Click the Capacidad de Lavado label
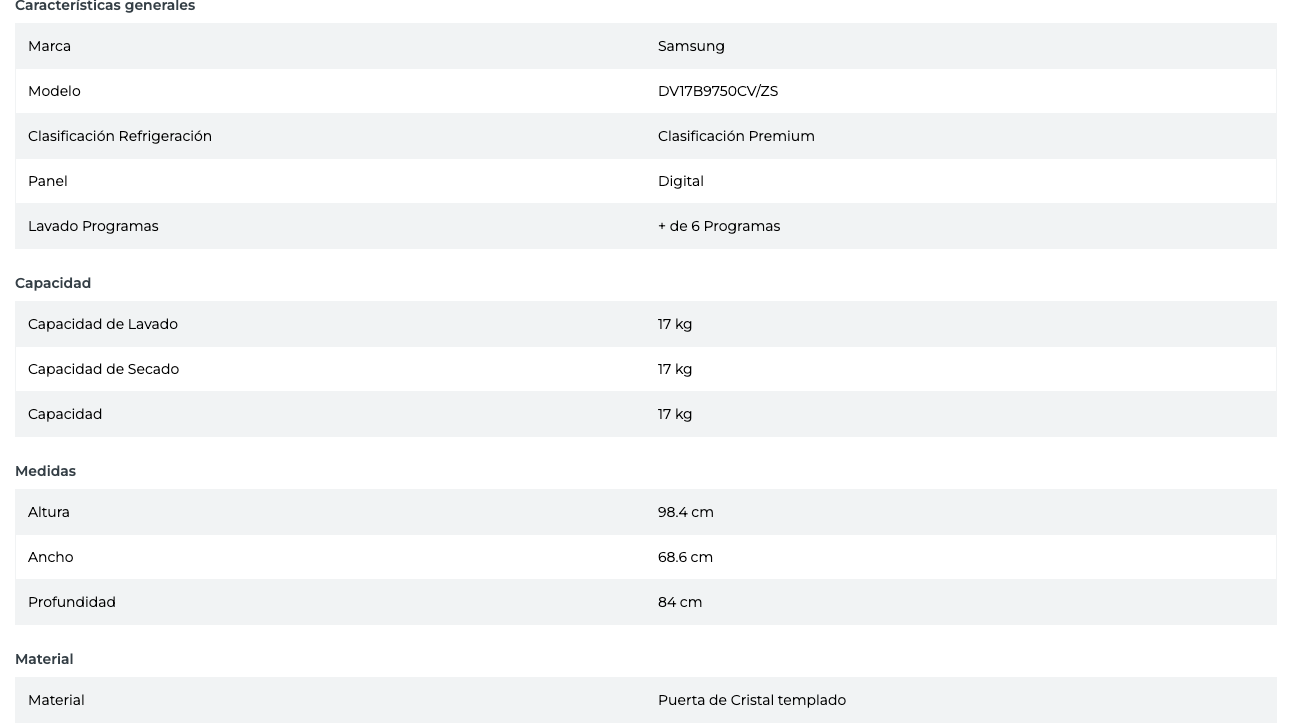 pos(103,324)
